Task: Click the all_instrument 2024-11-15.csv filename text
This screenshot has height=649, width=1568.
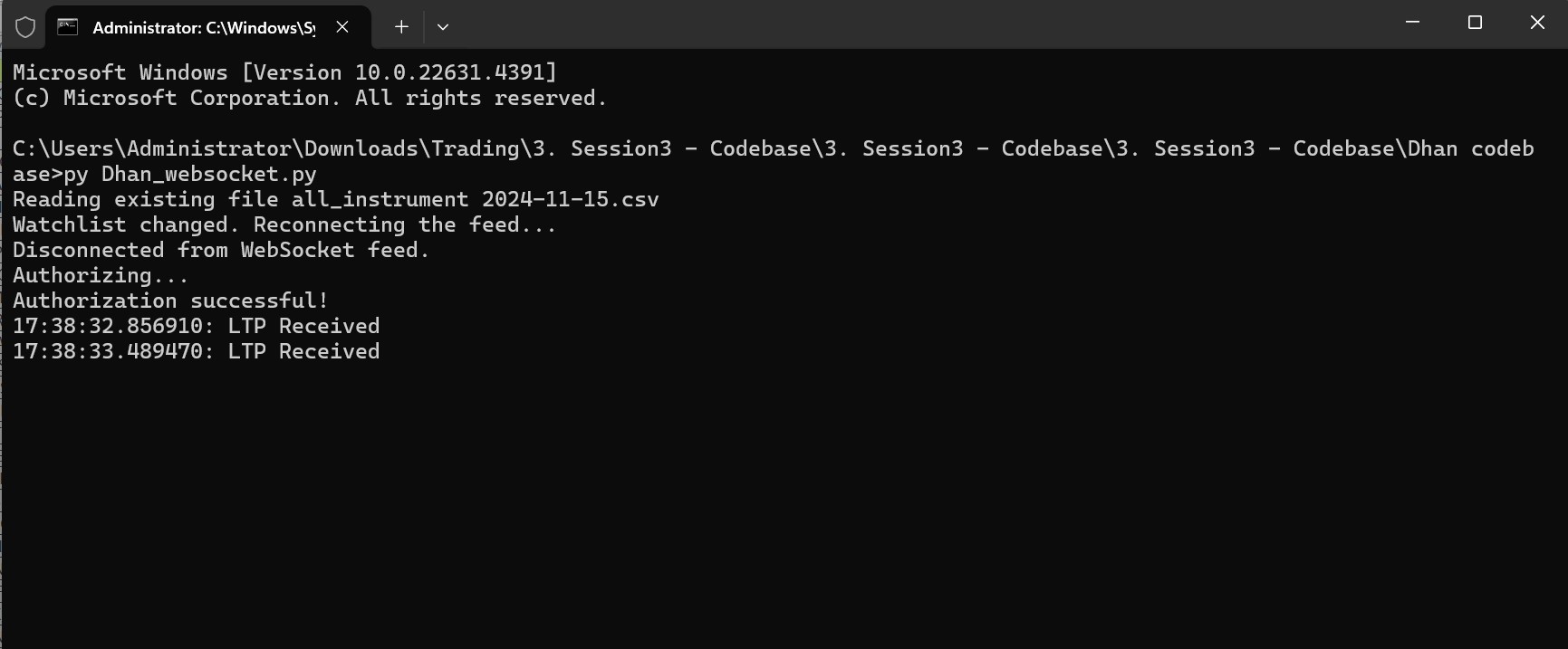Action: (475, 199)
